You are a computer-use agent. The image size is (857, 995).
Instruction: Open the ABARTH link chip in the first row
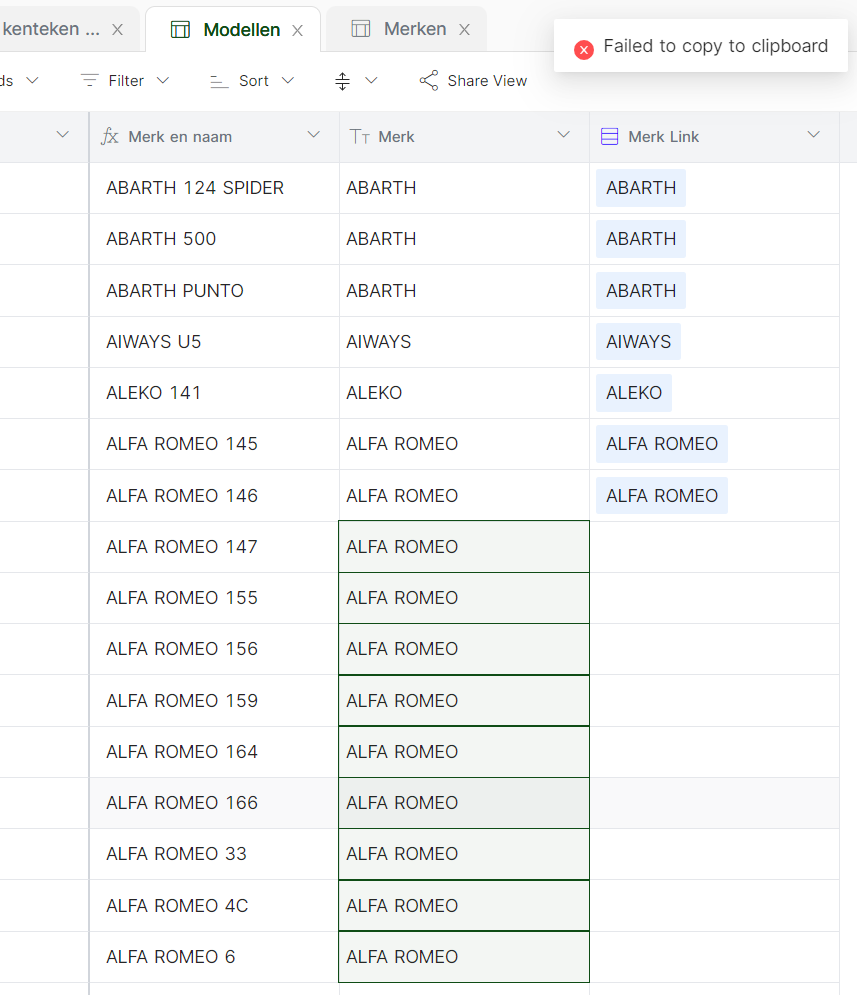pyautogui.click(x=640, y=187)
